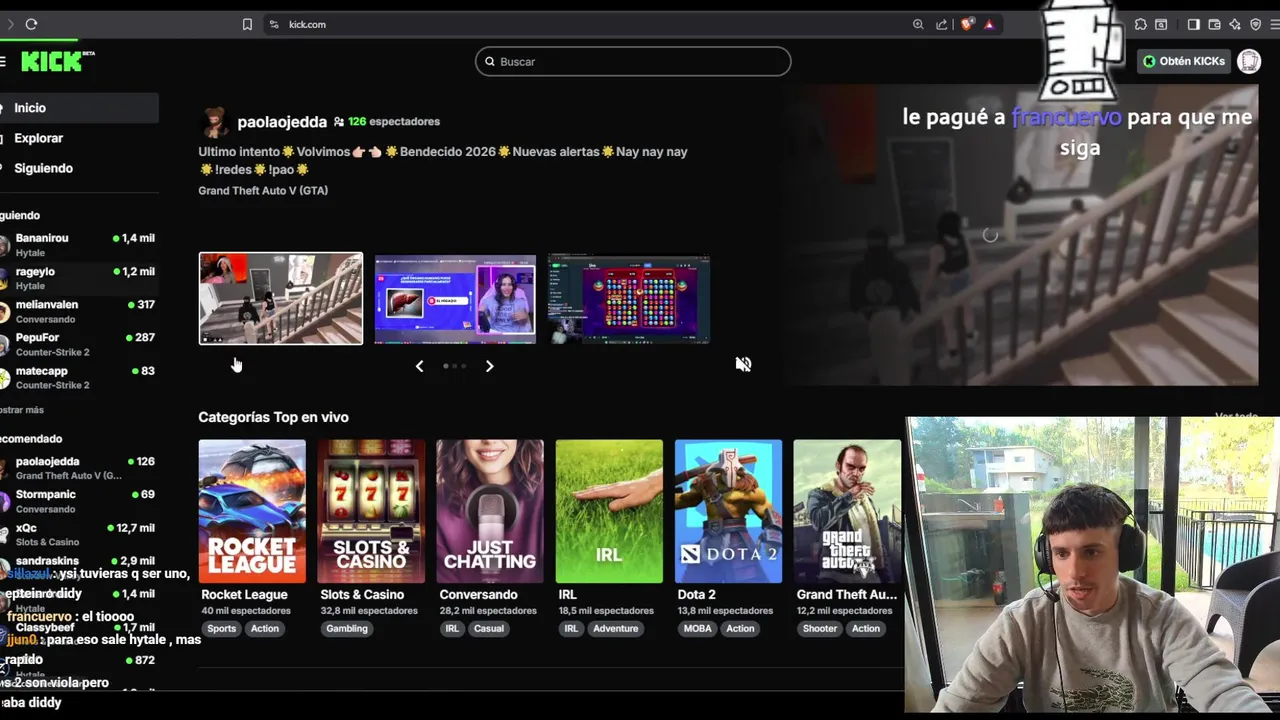Open rageylo channel in sidebar
The width and height of the screenshot is (1280, 720).
pyautogui.click(x=79, y=278)
